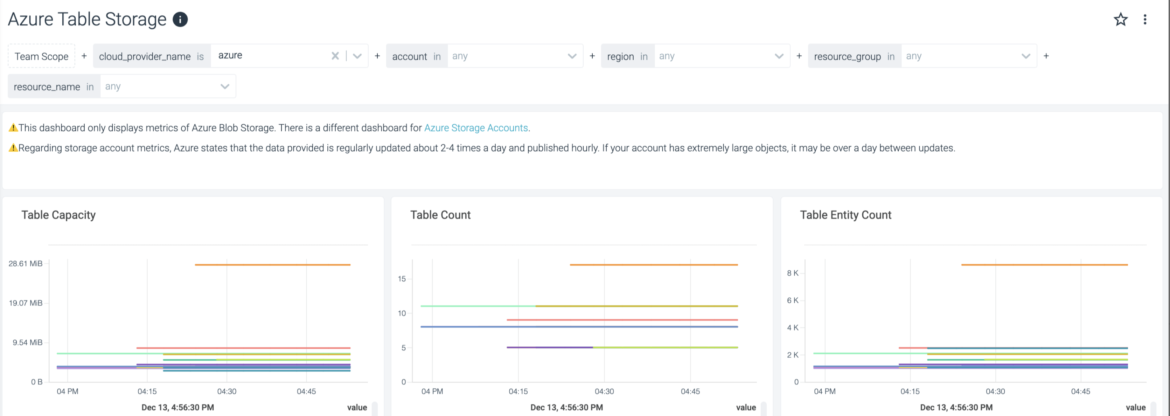Click the Dec 13 timestamp under Table Capacity
Viewport: 1170px width, 416px height.
point(178,408)
